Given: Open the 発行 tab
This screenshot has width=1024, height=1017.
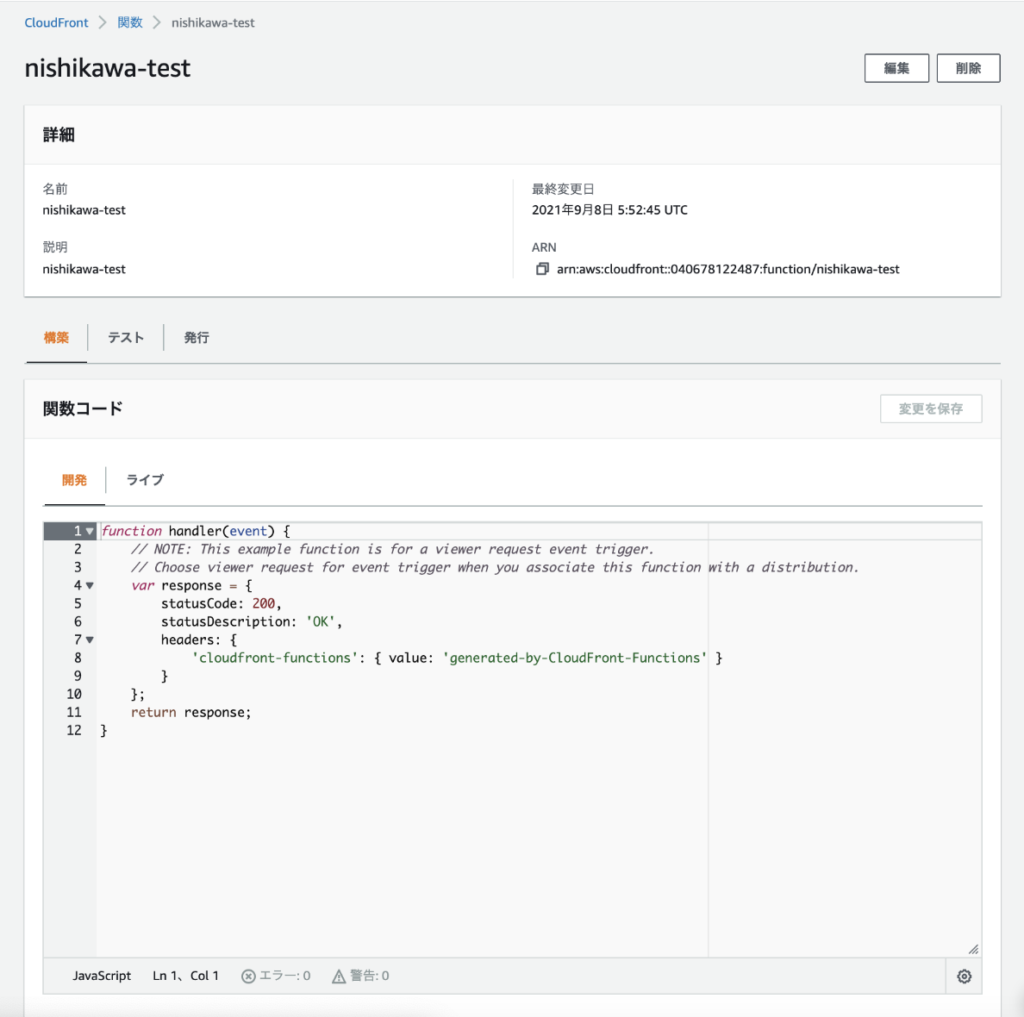Looking at the screenshot, I should 196,337.
